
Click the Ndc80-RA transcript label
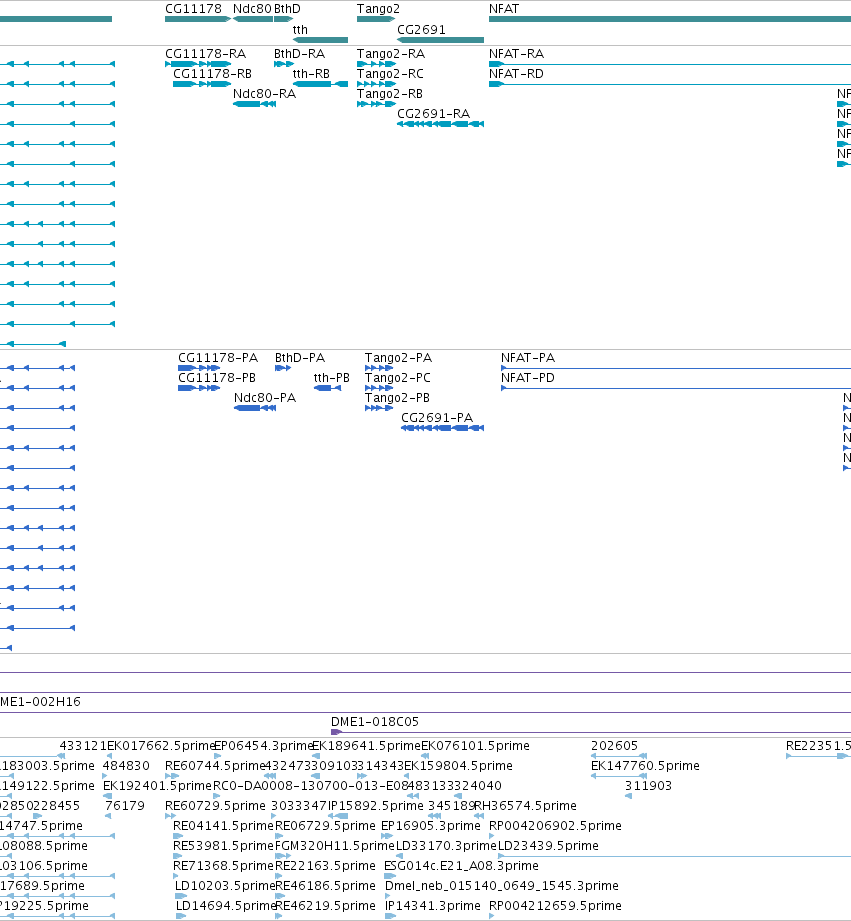264,93
